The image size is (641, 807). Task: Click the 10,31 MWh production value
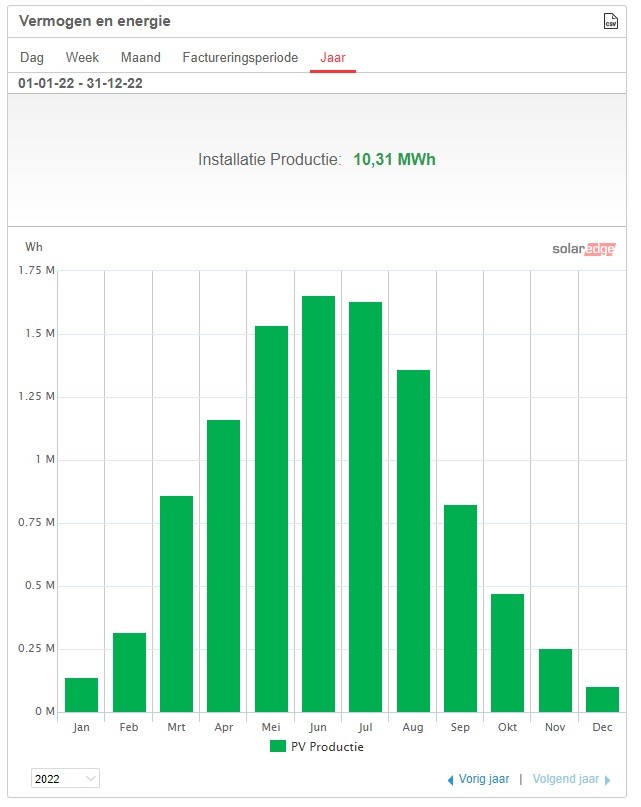(x=394, y=160)
